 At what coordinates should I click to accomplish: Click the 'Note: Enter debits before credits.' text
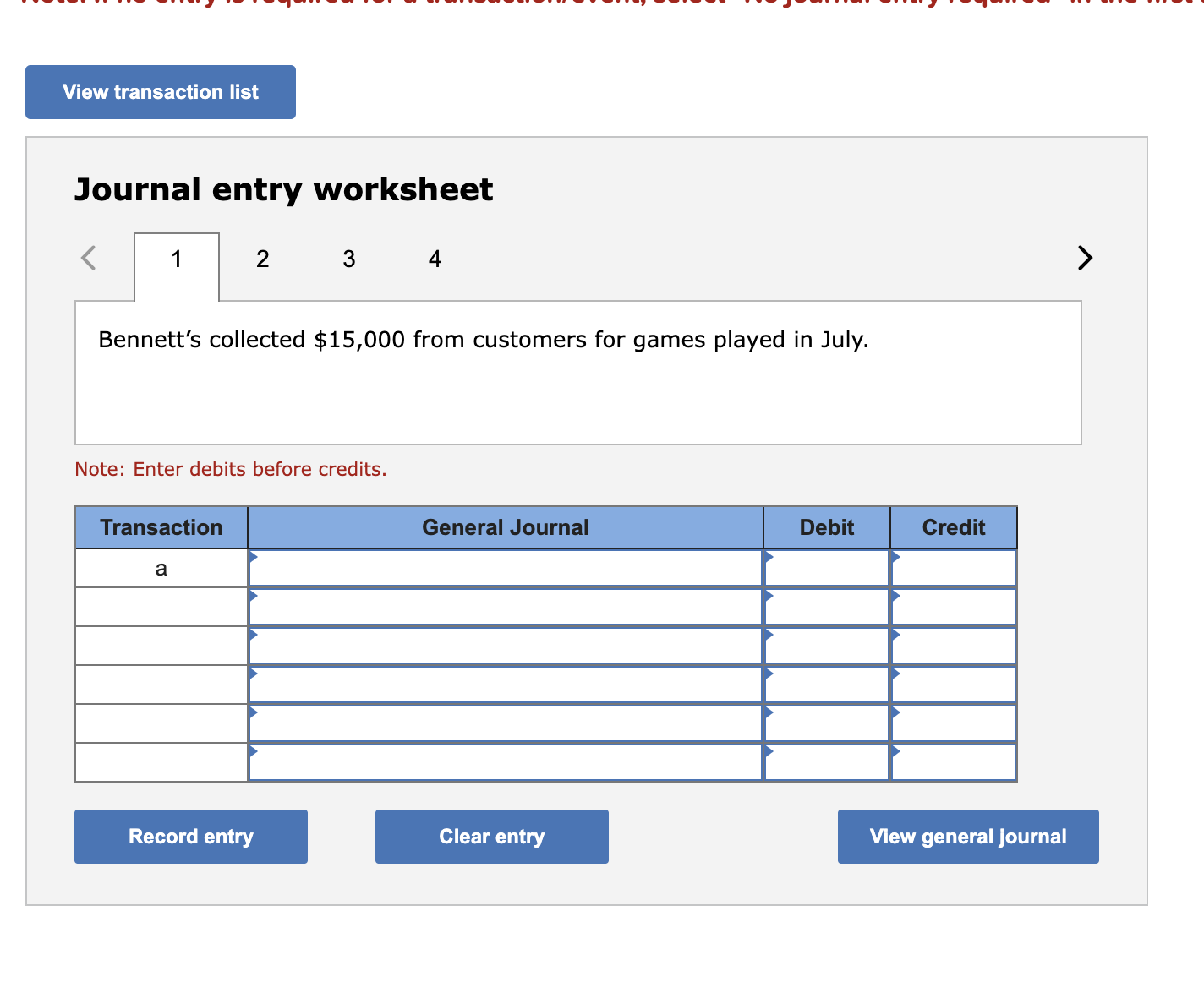point(231,469)
